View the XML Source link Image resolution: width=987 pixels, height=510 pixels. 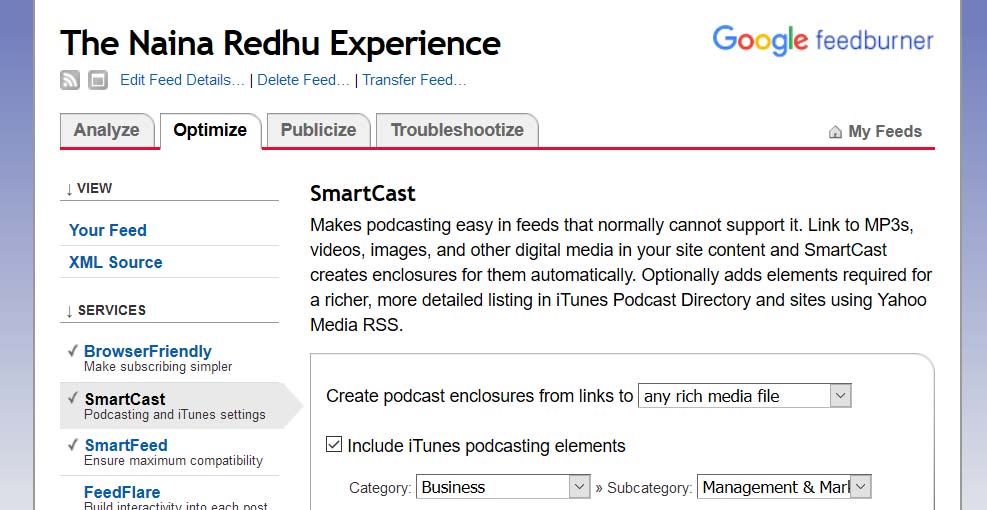tap(115, 263)
